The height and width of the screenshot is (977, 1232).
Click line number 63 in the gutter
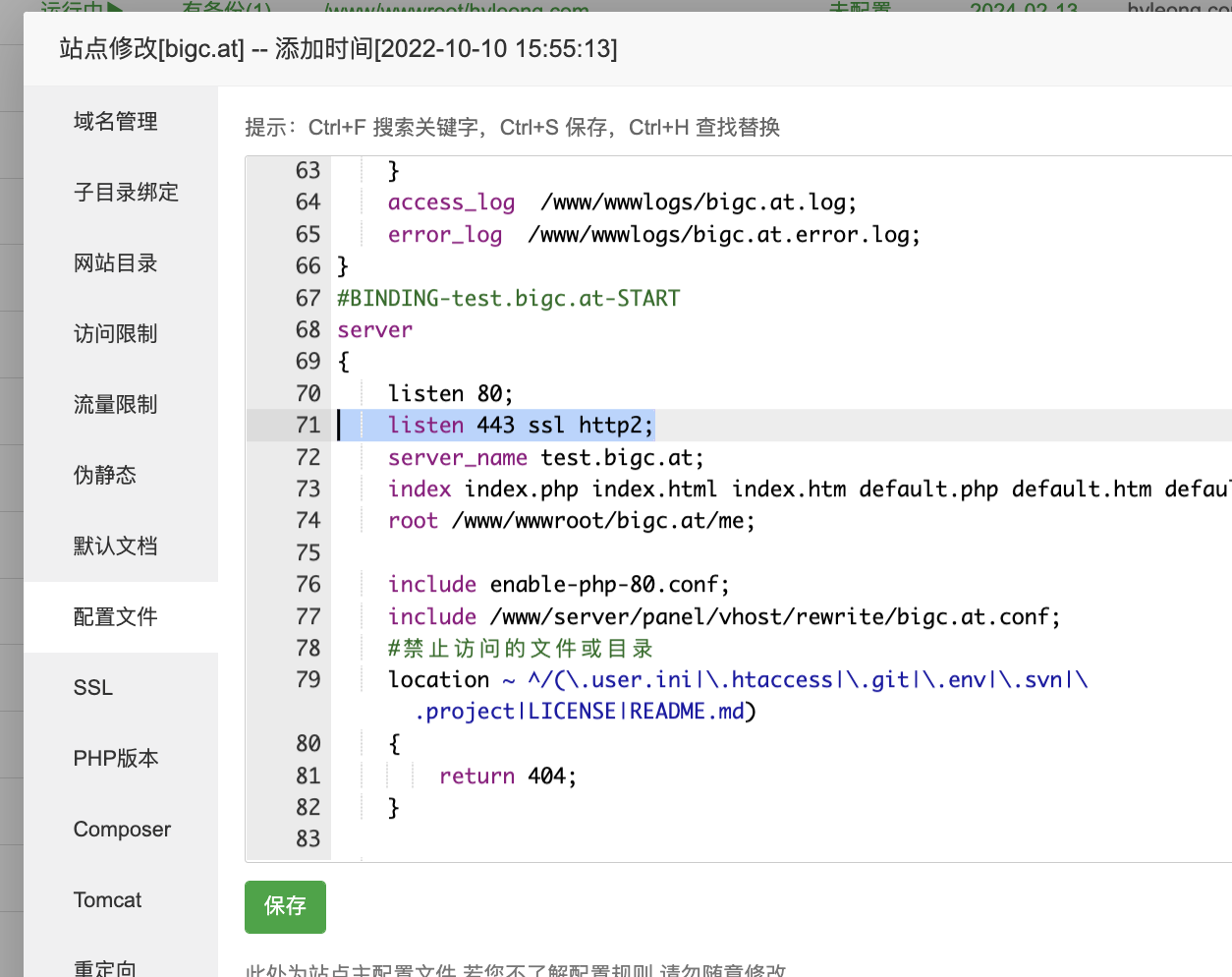308,170
